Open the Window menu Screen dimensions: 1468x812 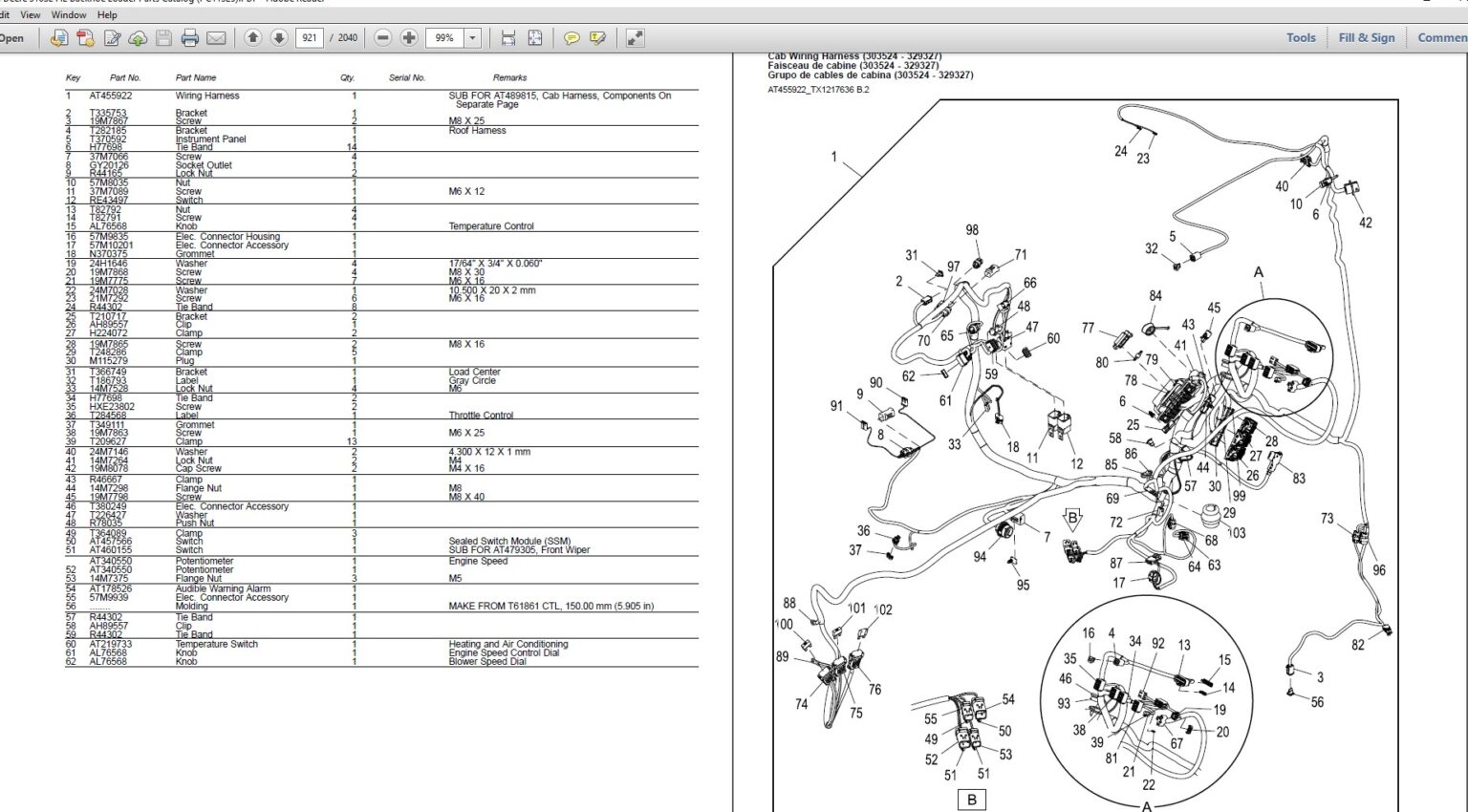(68, 14)
